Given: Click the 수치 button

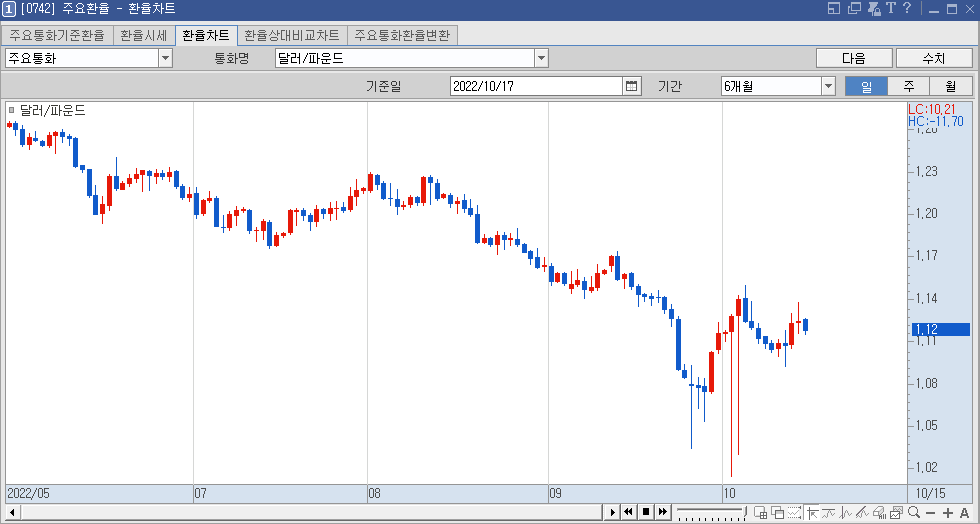Looking at the screenshot, I should point(934,58).
